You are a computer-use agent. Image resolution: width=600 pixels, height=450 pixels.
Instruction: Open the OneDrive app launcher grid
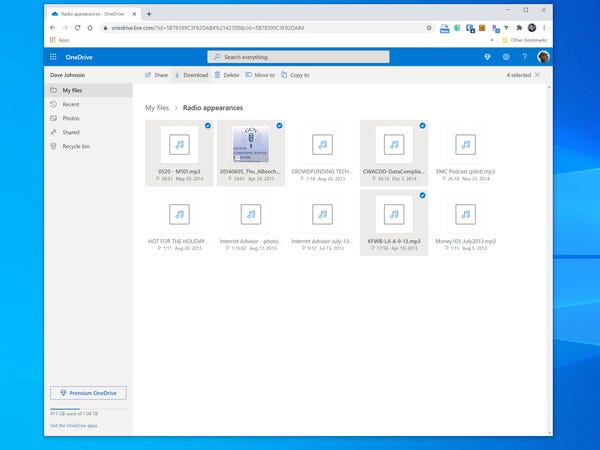click(x=53, y=57)
